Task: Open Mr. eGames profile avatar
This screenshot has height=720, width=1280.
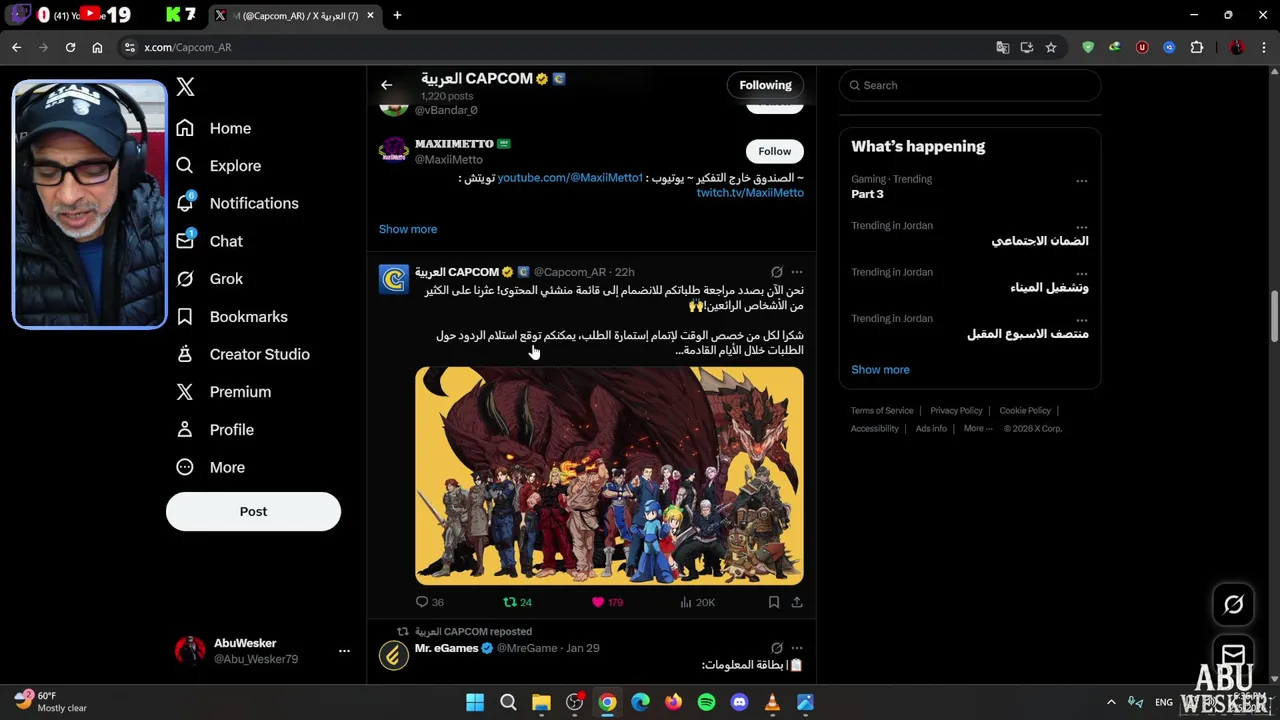Action: (x=394, y=655)
